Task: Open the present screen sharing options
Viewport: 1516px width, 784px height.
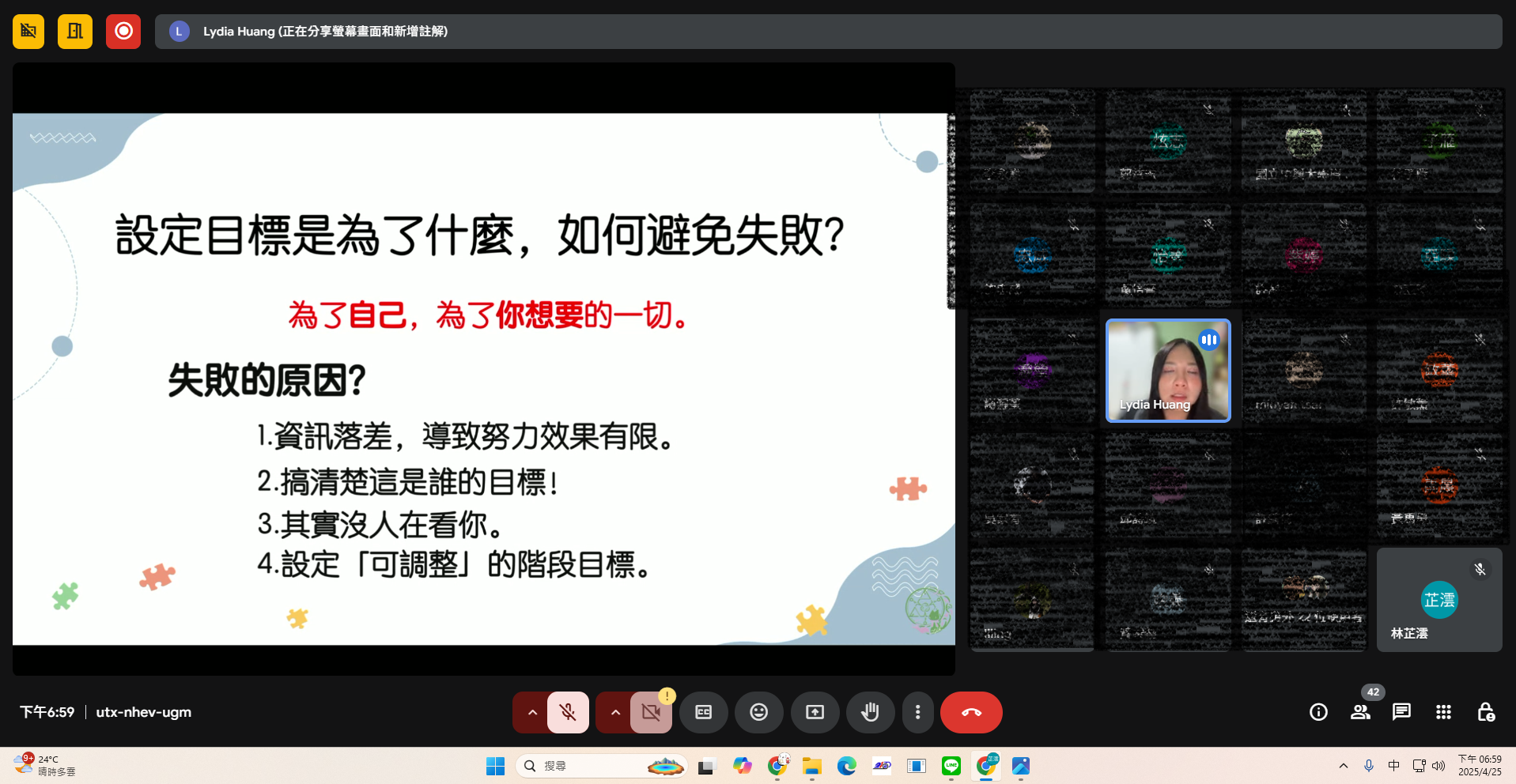Action: 815,712
